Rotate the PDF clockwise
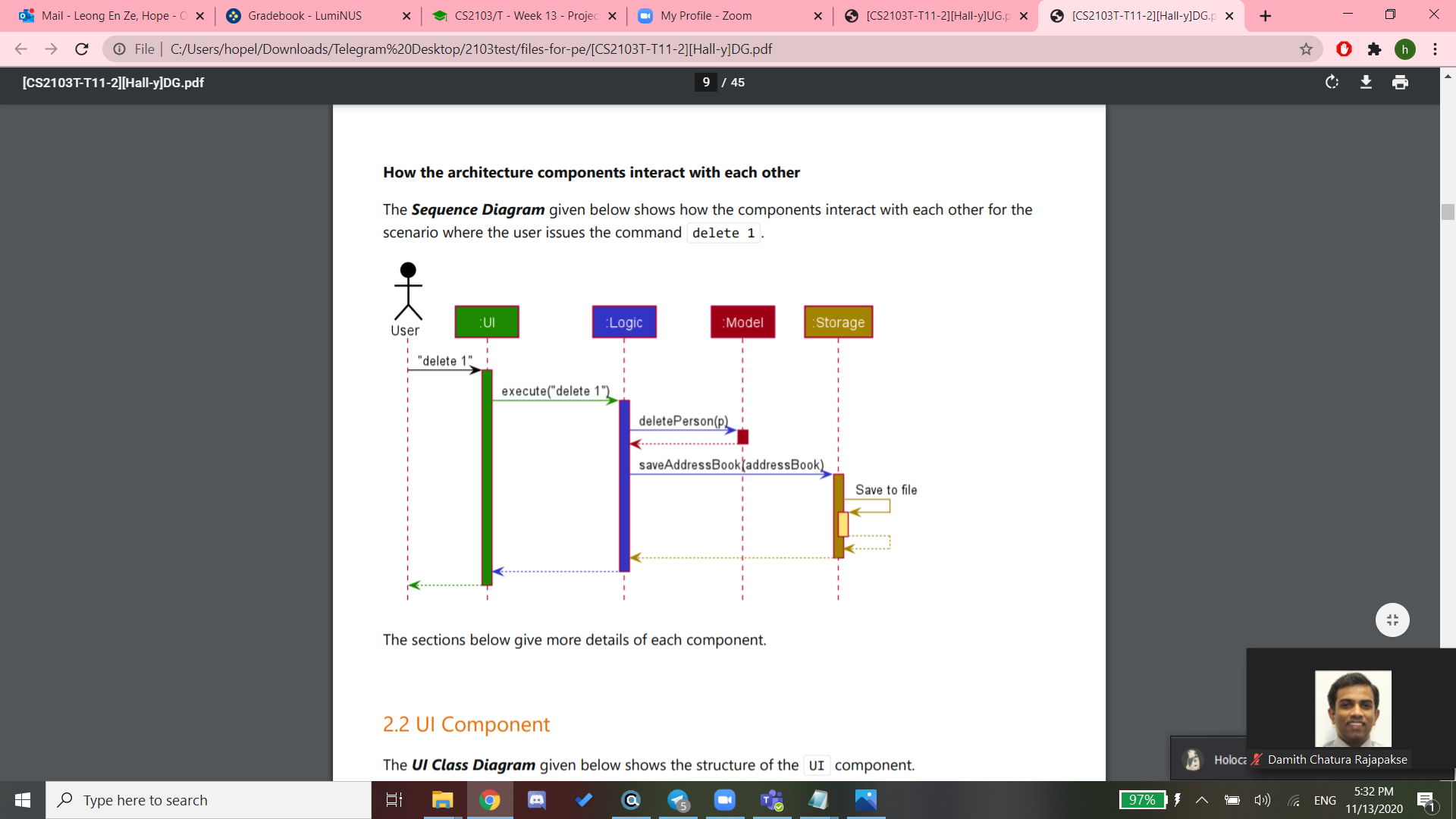 pyautogui.click(x=1332, y=82)
